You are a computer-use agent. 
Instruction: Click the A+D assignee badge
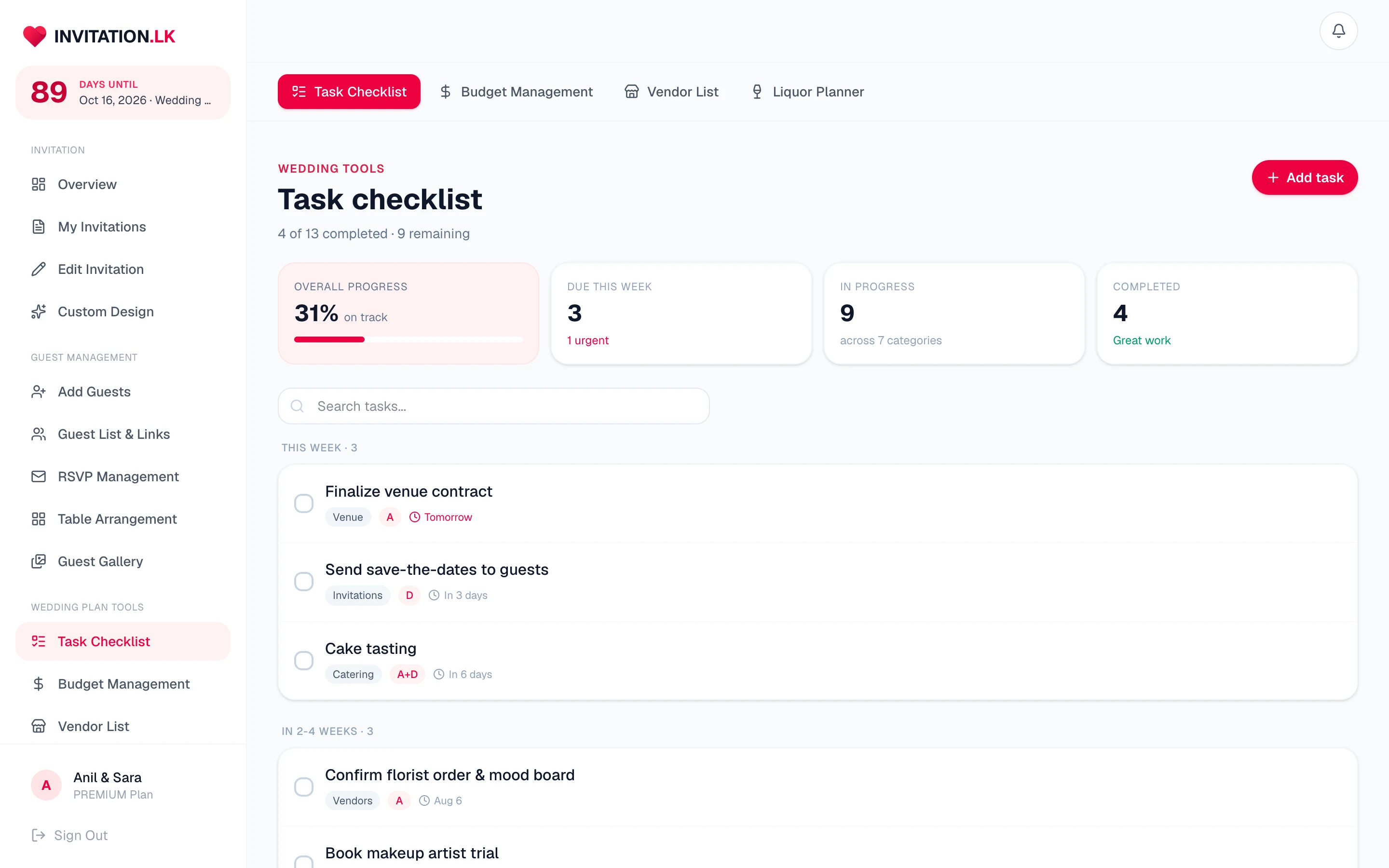(407, 675)
